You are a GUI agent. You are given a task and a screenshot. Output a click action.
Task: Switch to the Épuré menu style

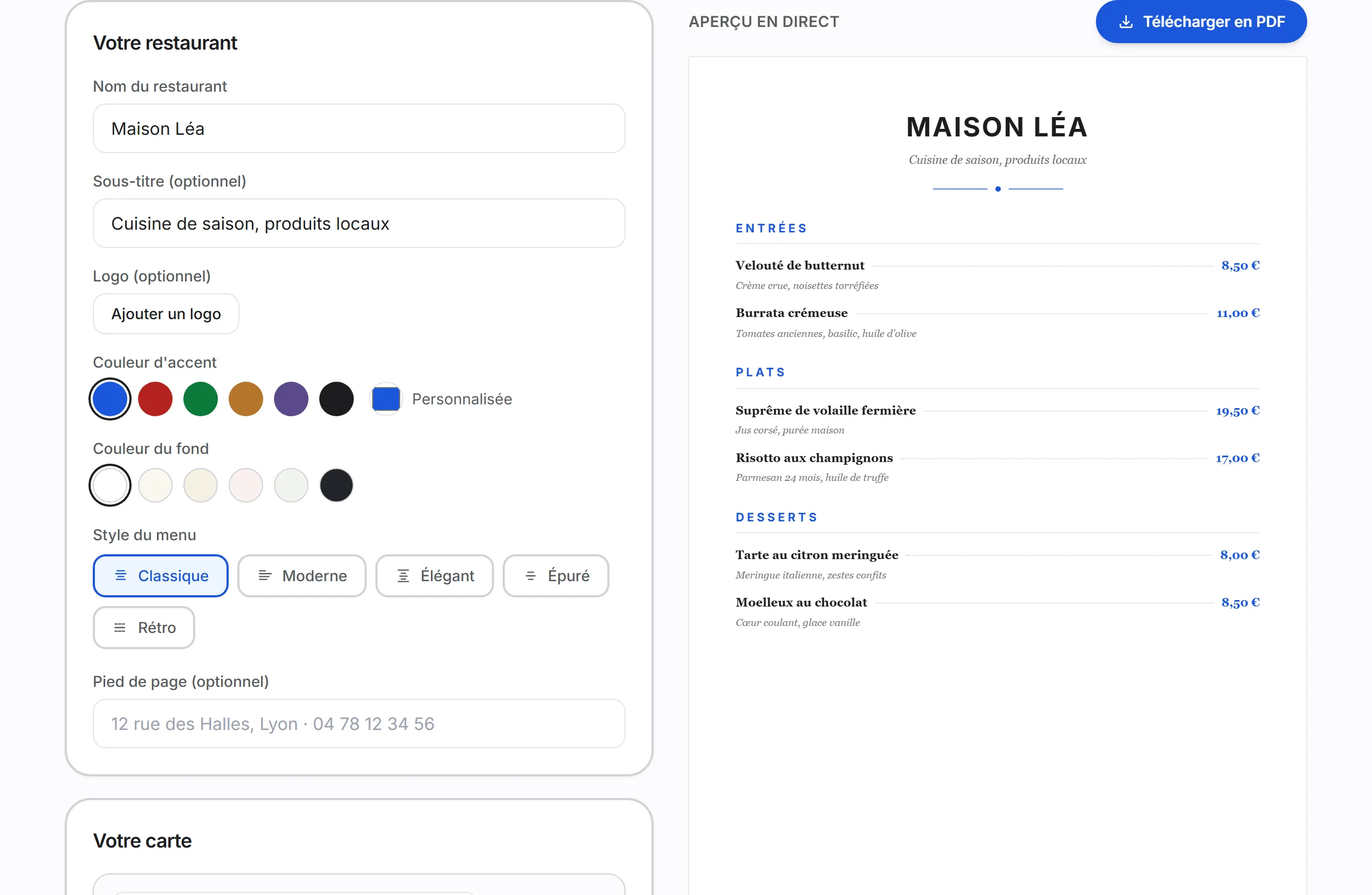click(555, 576)
